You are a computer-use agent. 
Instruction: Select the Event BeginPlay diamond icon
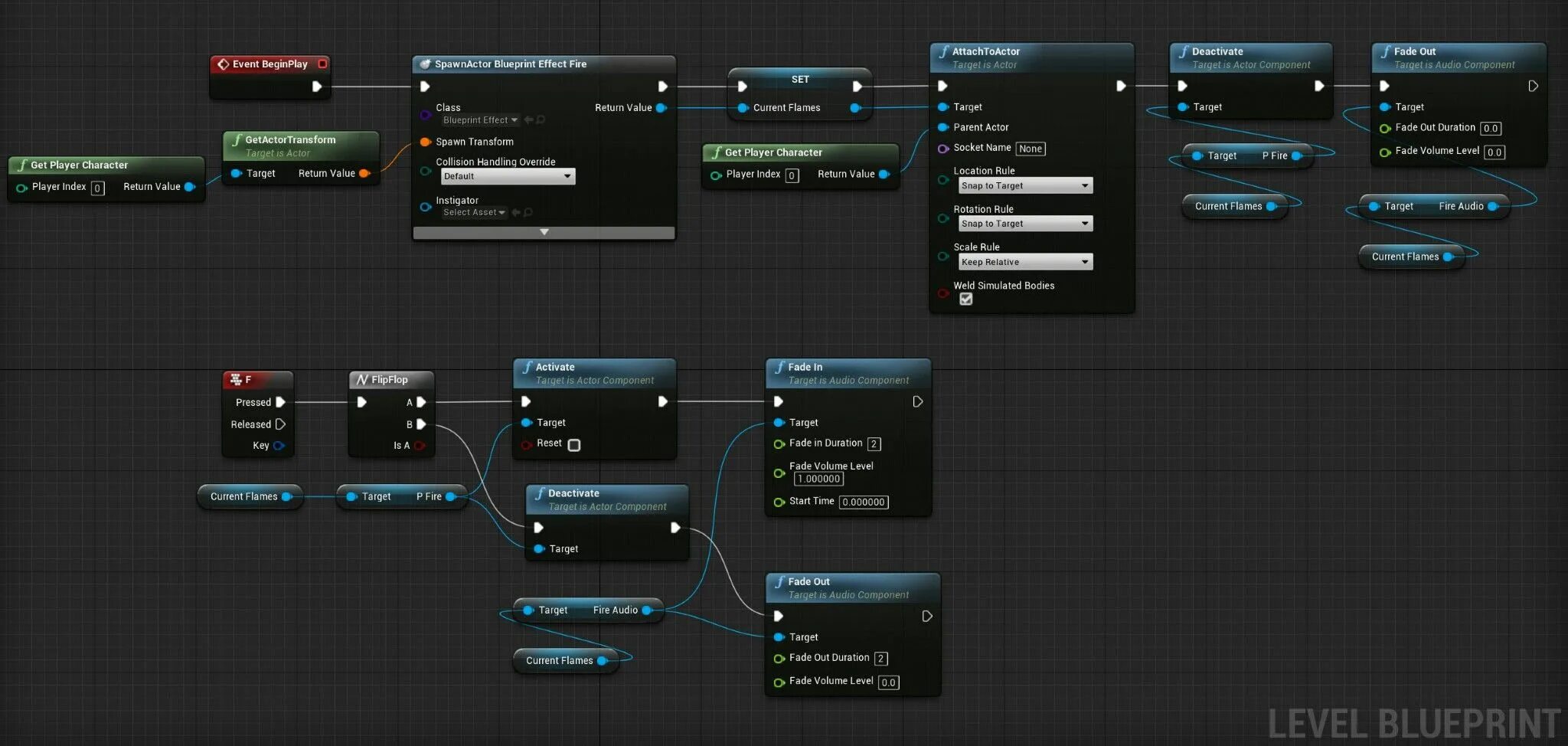point(224,64)
